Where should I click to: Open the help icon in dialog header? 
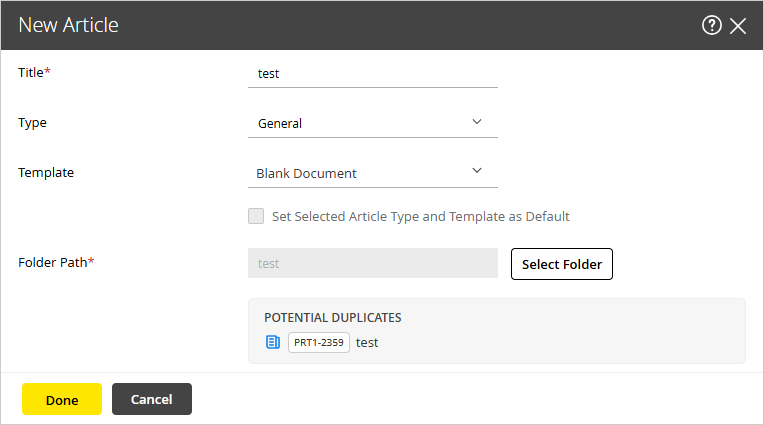[712, 26]
